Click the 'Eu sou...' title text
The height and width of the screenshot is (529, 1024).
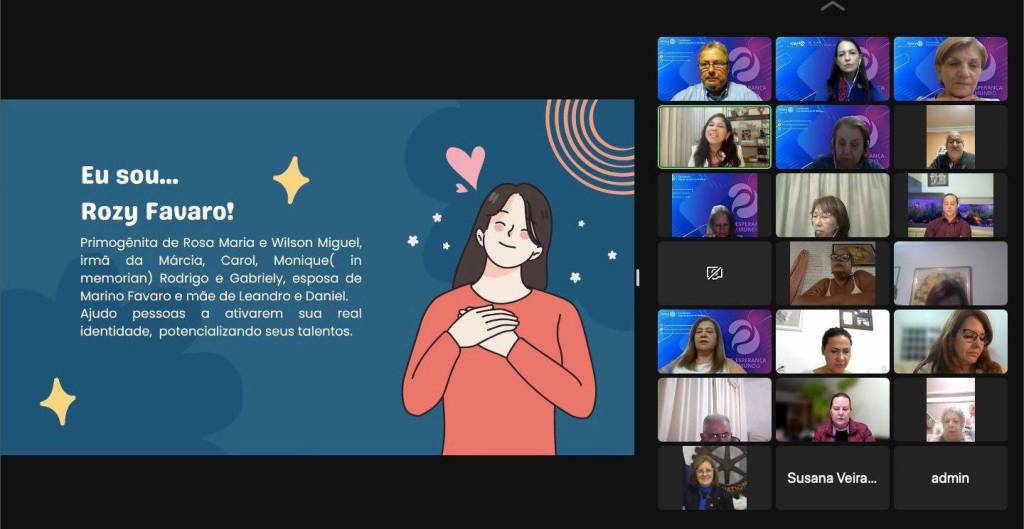click(x=130, y=175)
